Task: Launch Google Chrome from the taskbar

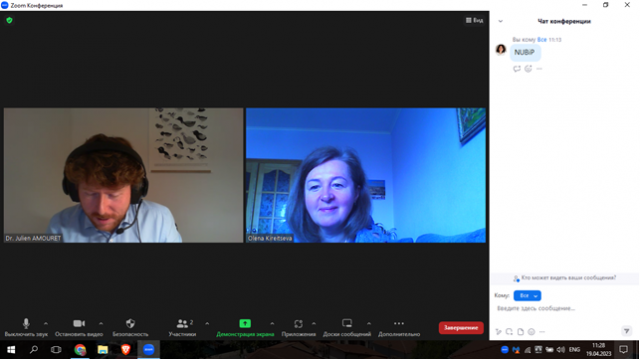Action: pyautogui.click(x=80, y=350)
